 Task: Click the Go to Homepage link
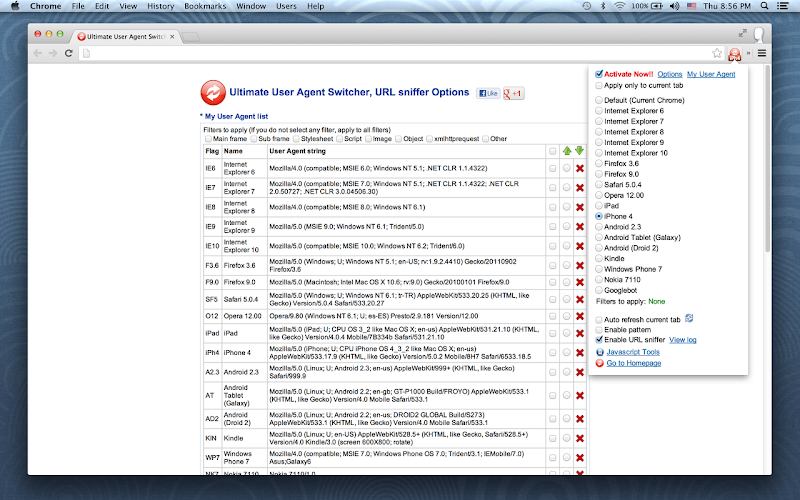pos(634,363)
